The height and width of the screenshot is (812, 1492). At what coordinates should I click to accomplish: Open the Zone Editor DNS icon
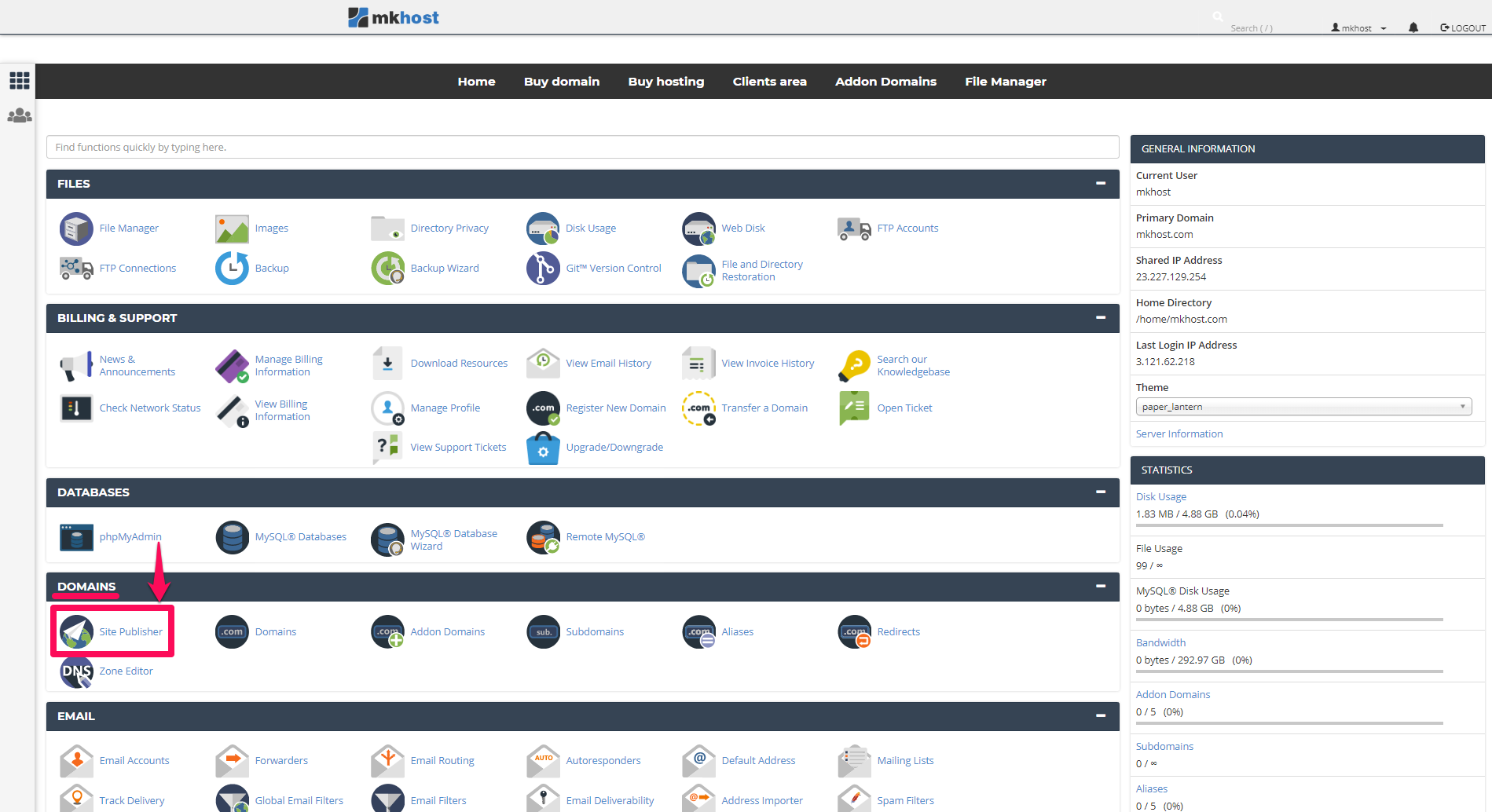tap(76, 671)
